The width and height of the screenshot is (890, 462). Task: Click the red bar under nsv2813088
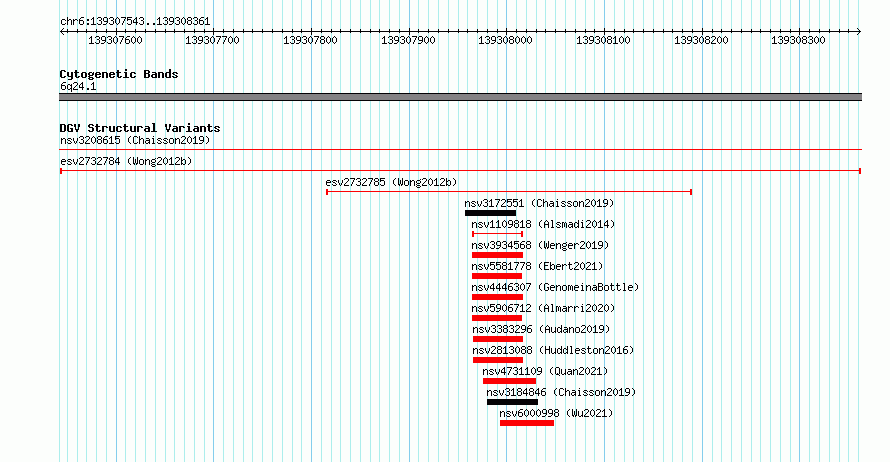498,360
